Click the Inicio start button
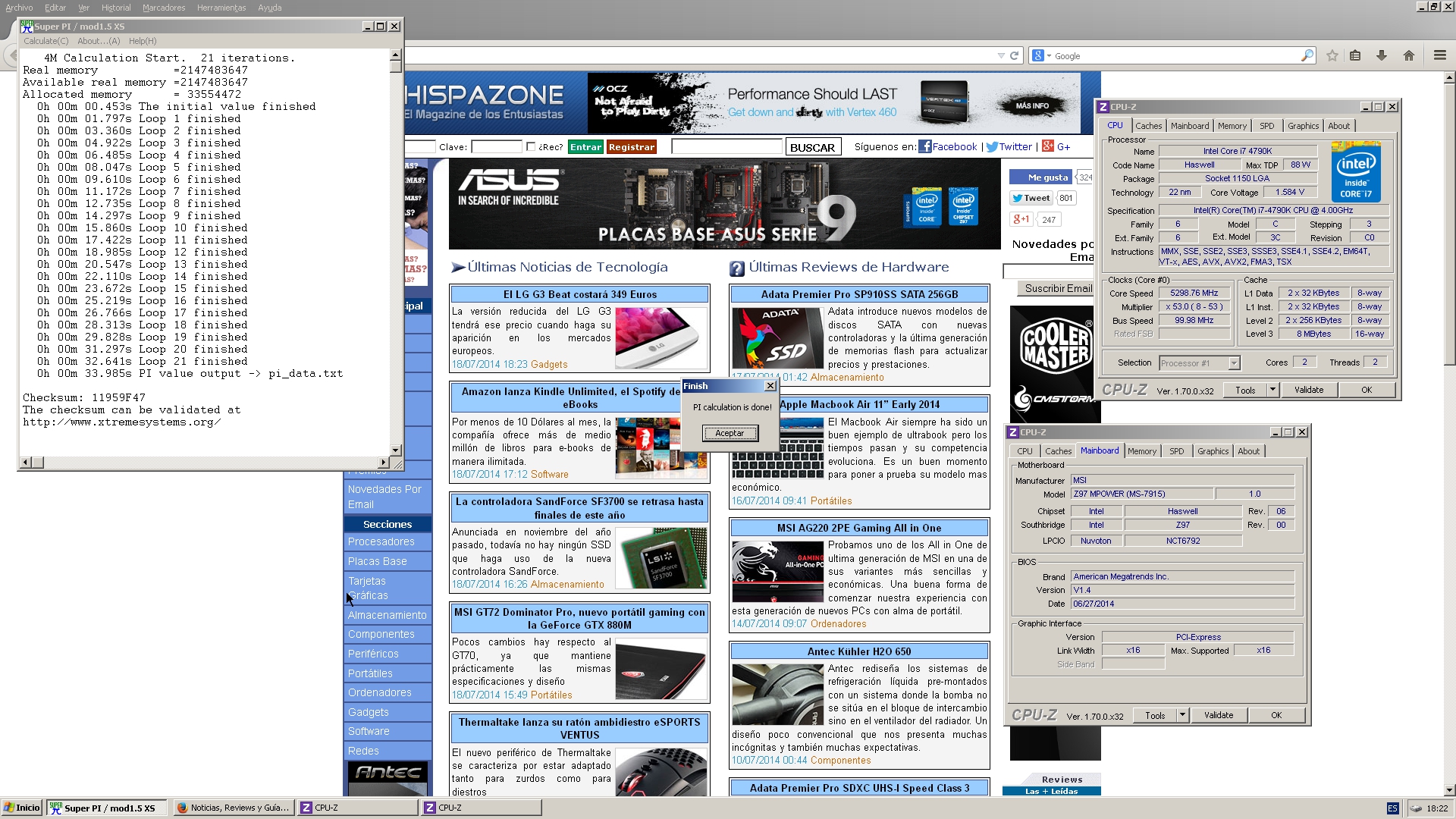 (x=21, y=808)
